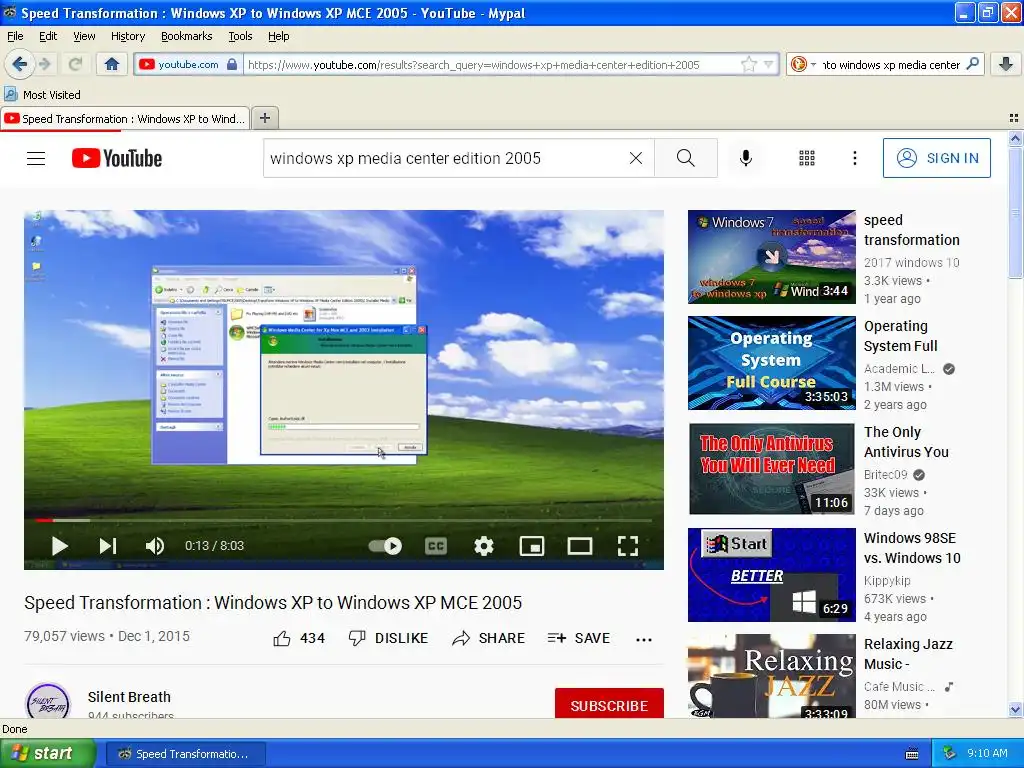
Task: Open the Silent Breath channel name link
Action: 129,697
